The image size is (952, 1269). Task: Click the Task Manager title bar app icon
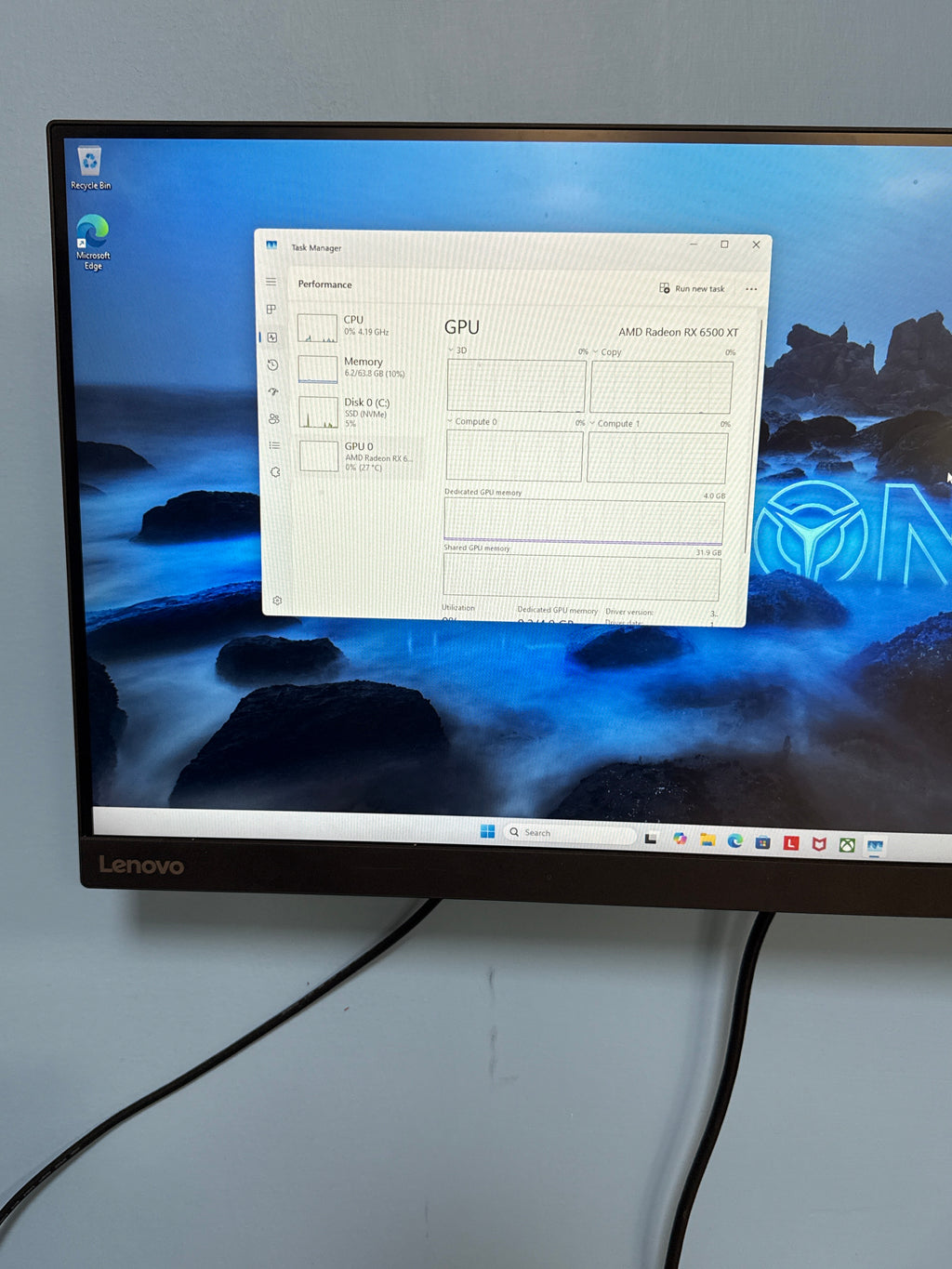pyautogui.click(x=271, y=245)
